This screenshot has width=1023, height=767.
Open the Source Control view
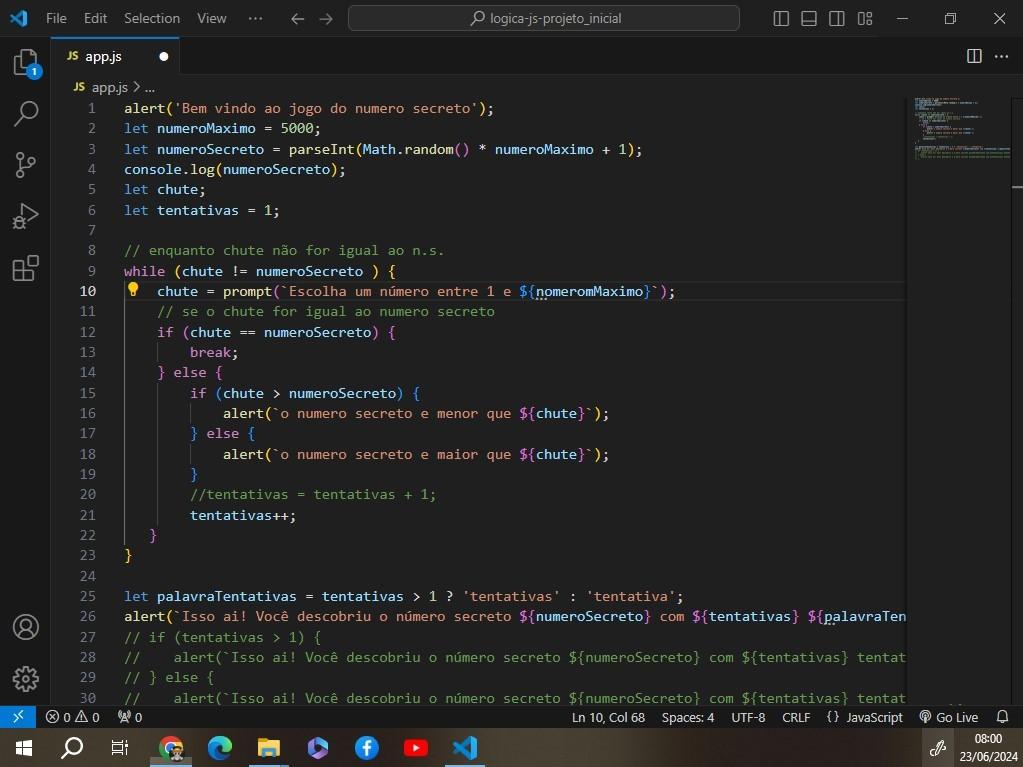point(25,165)
